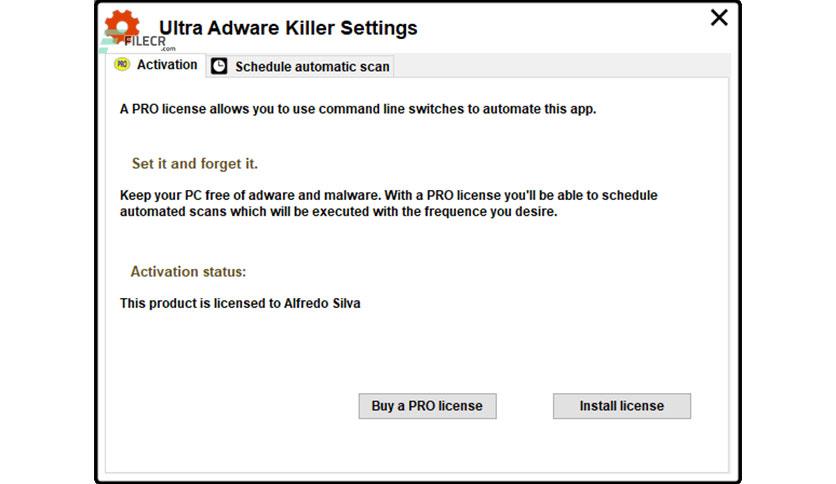Click the licensee name Alfredo Silva
This screenshot has width=836, height=484.
coord(322,303)
